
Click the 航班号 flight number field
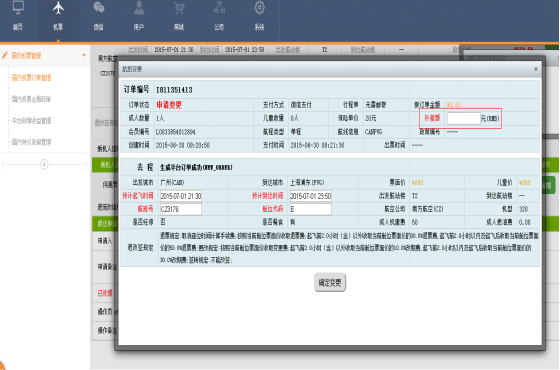click(x=181, y=209)
